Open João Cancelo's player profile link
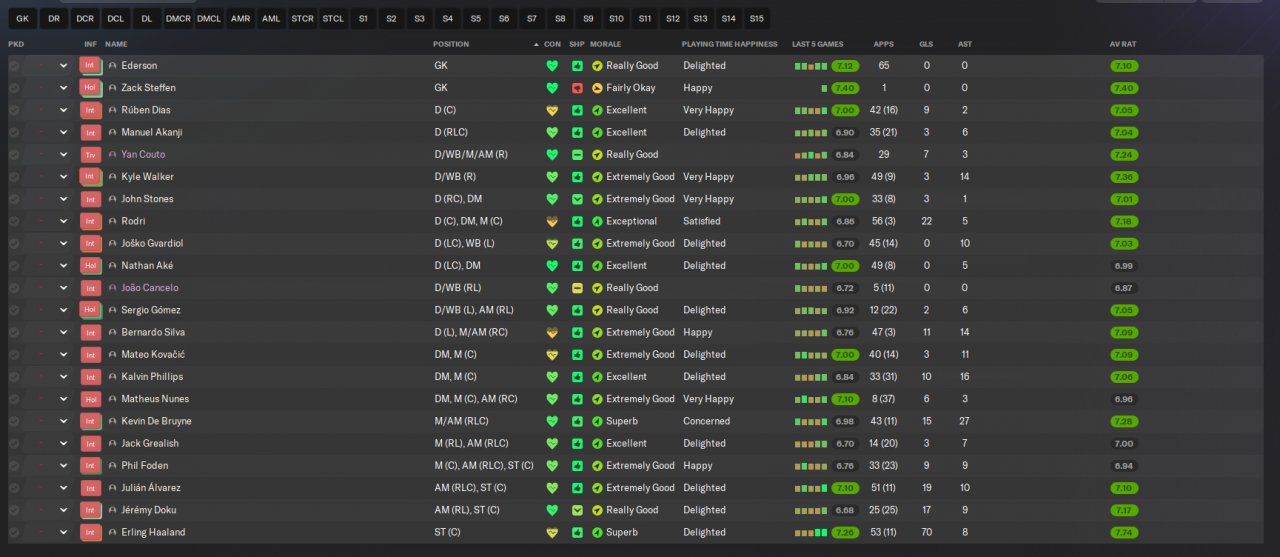The height and width of the screenshot is (557, 1280). coord(150,288)
